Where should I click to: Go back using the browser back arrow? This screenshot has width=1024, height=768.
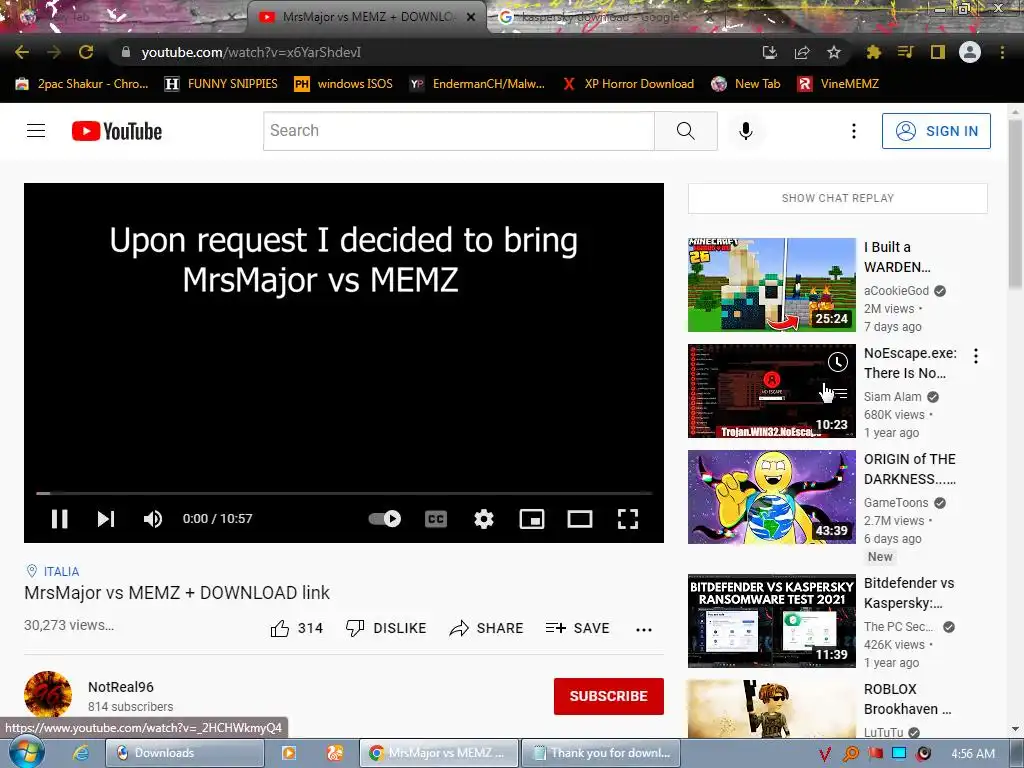[x=22, y=52]
